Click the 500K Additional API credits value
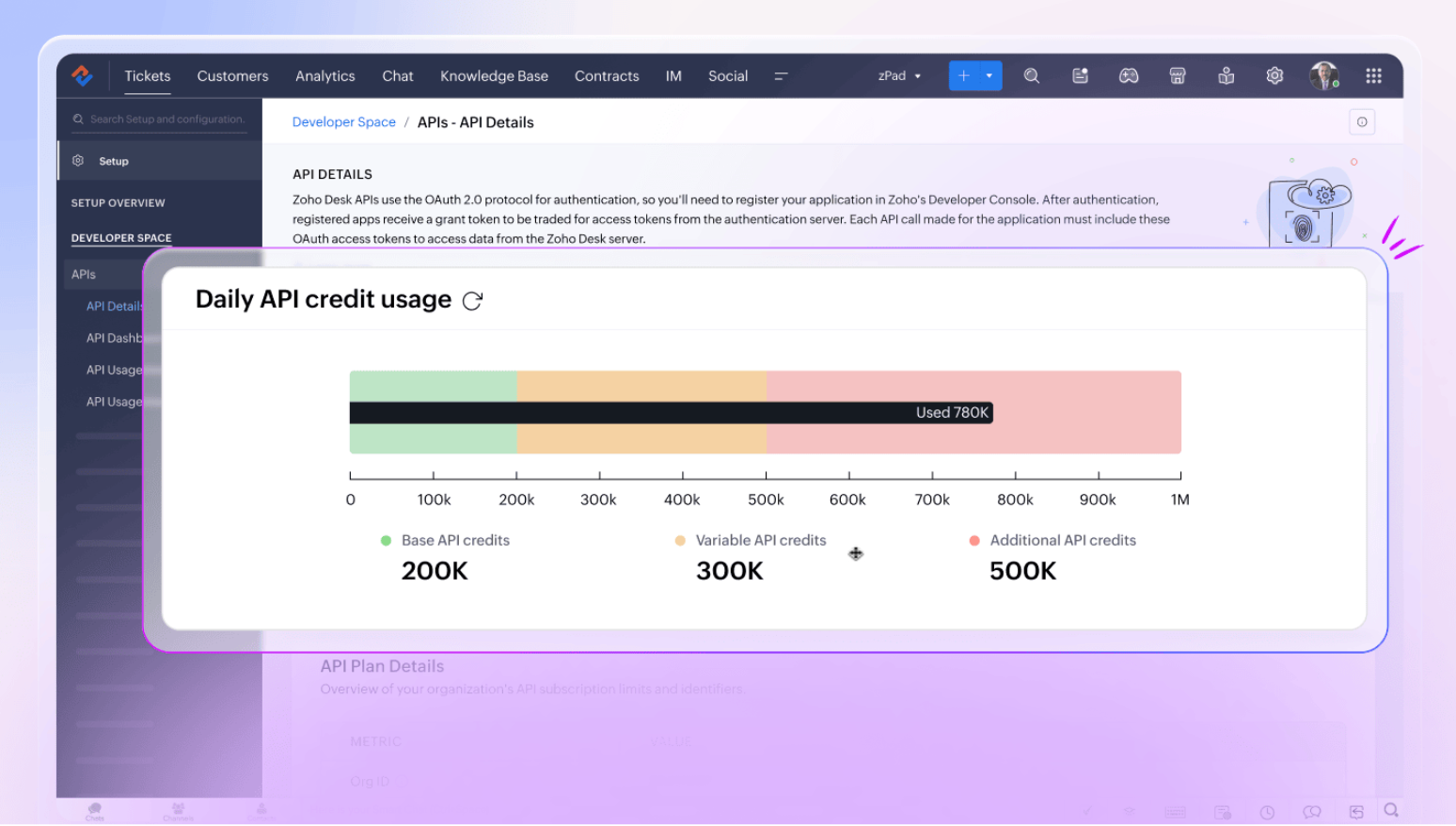The image size is (1456, 826). tap(1023, 571)
